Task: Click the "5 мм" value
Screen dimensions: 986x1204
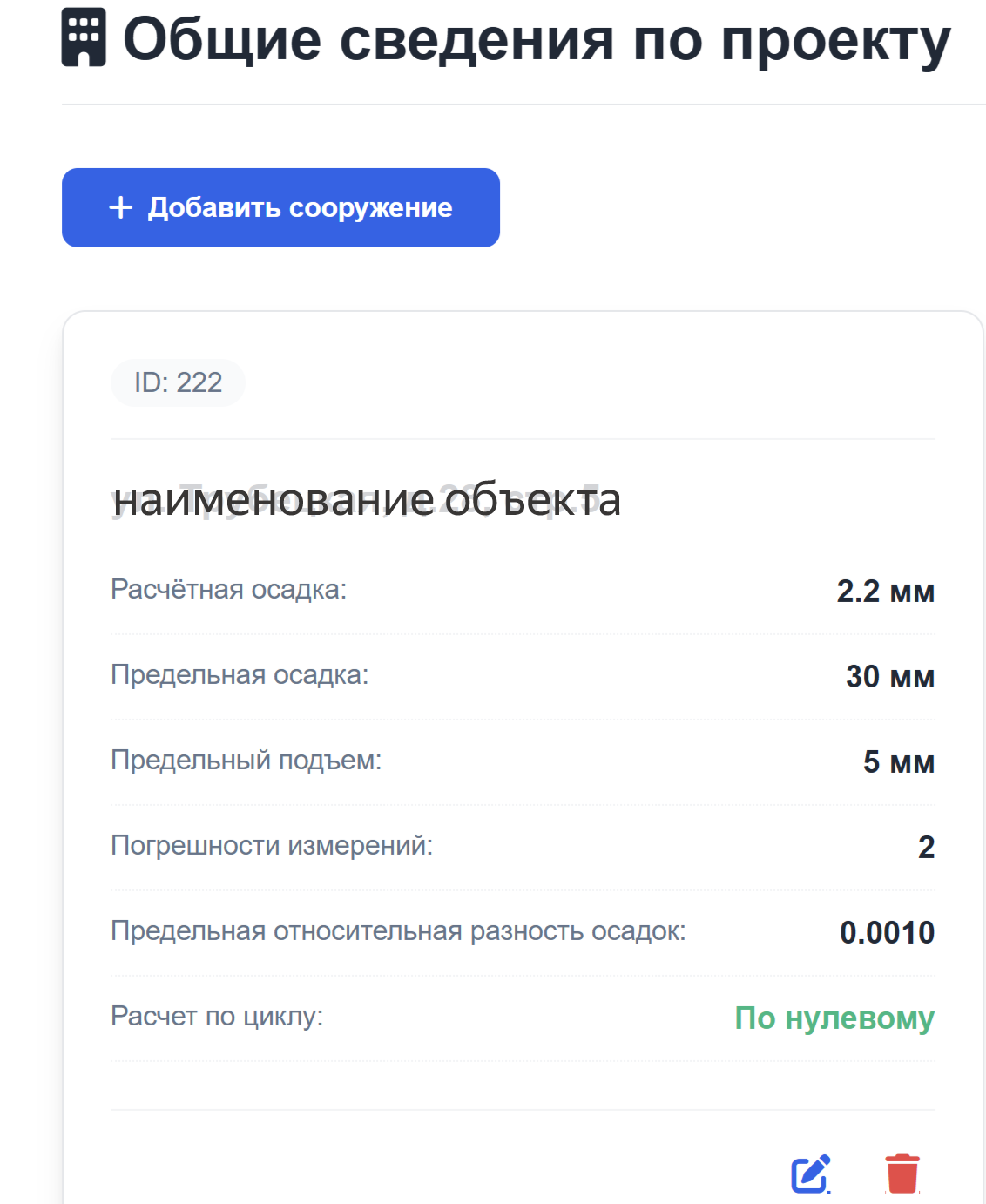Action: [x=898, y=762]
